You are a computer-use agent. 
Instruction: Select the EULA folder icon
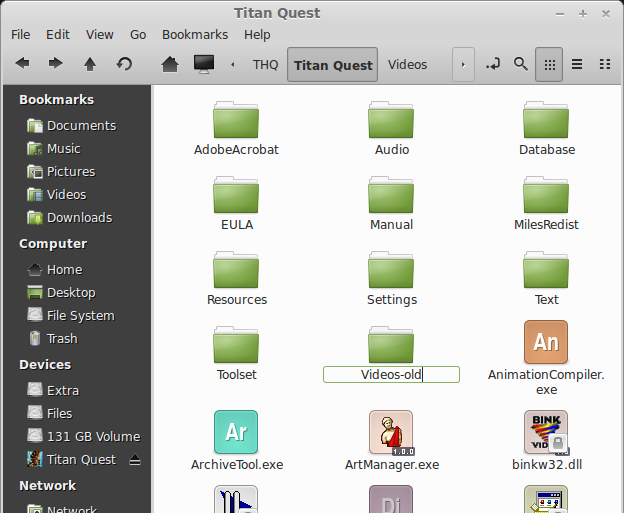click(x=236, y=195)
